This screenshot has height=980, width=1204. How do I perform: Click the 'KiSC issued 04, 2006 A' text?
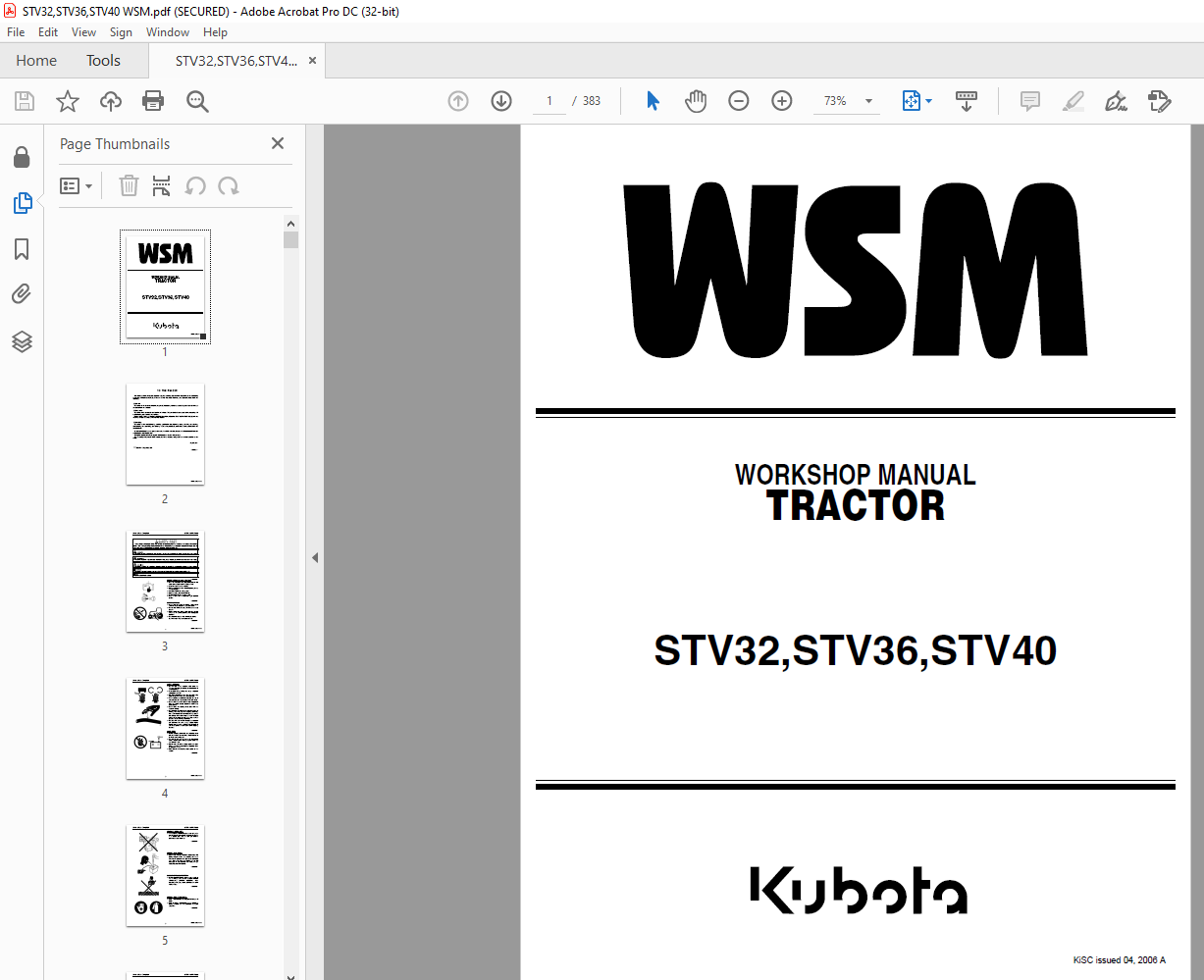1120,959
